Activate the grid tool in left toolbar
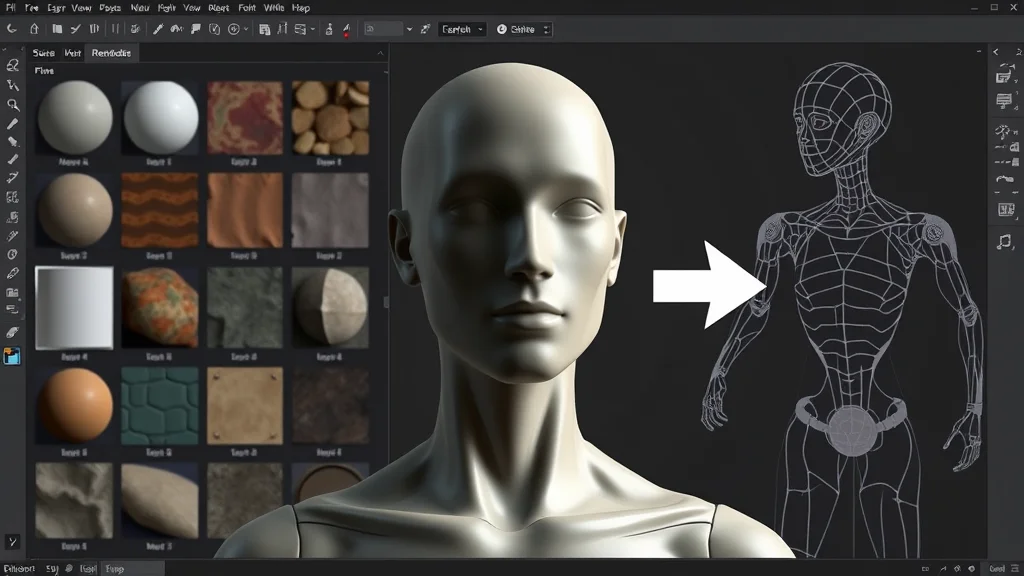This screenshot has height=576, width=1024. 12,197
